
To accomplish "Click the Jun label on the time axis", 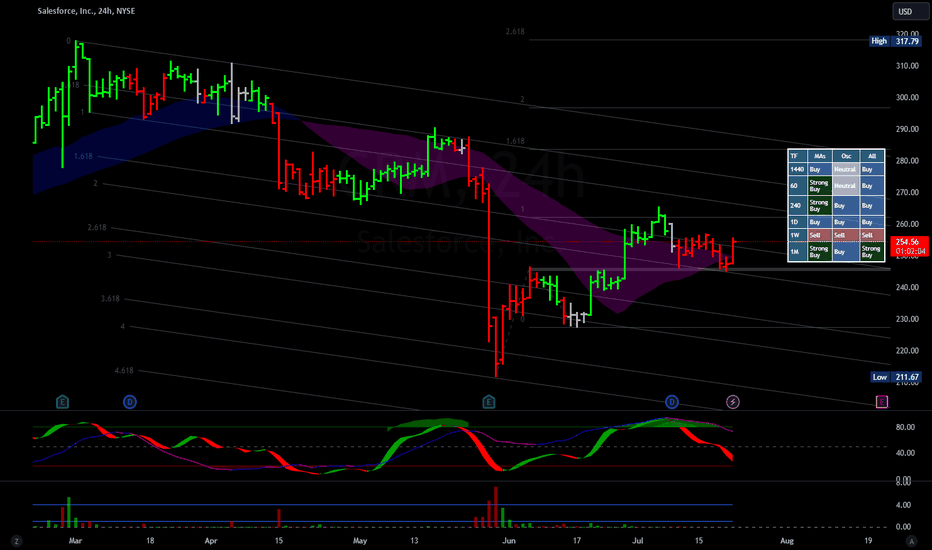I will coord(508,540).
